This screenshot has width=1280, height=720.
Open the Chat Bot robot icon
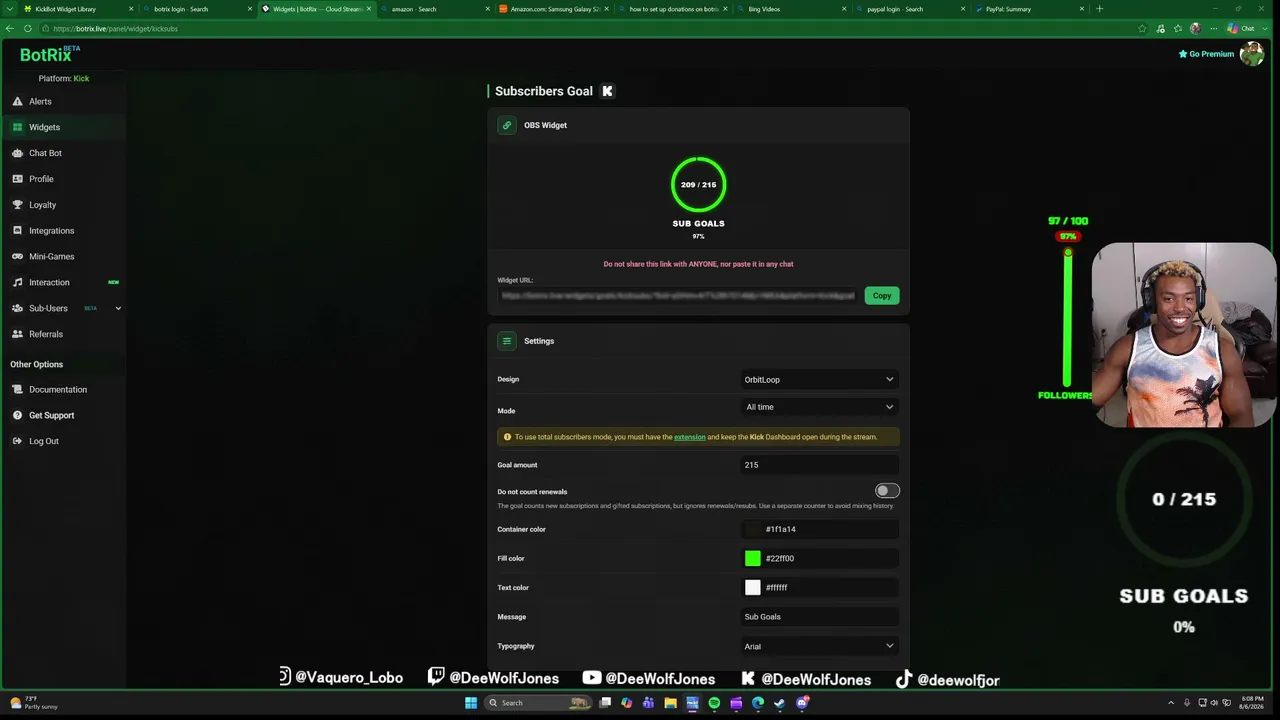[17, 153]
